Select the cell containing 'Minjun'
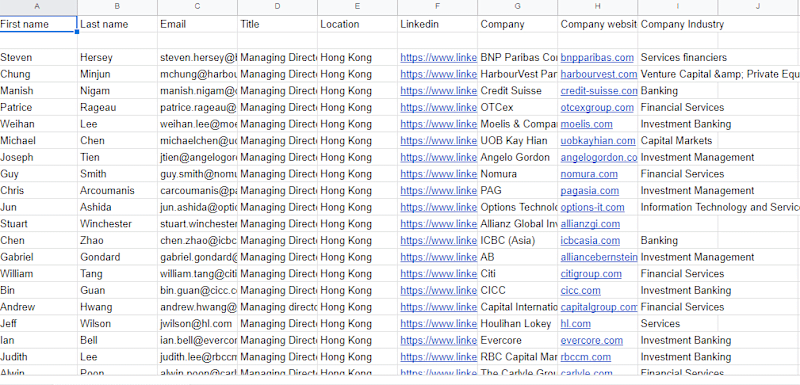Image resolution: width=800 pixels, height=385 pixels. coord(118,74)
